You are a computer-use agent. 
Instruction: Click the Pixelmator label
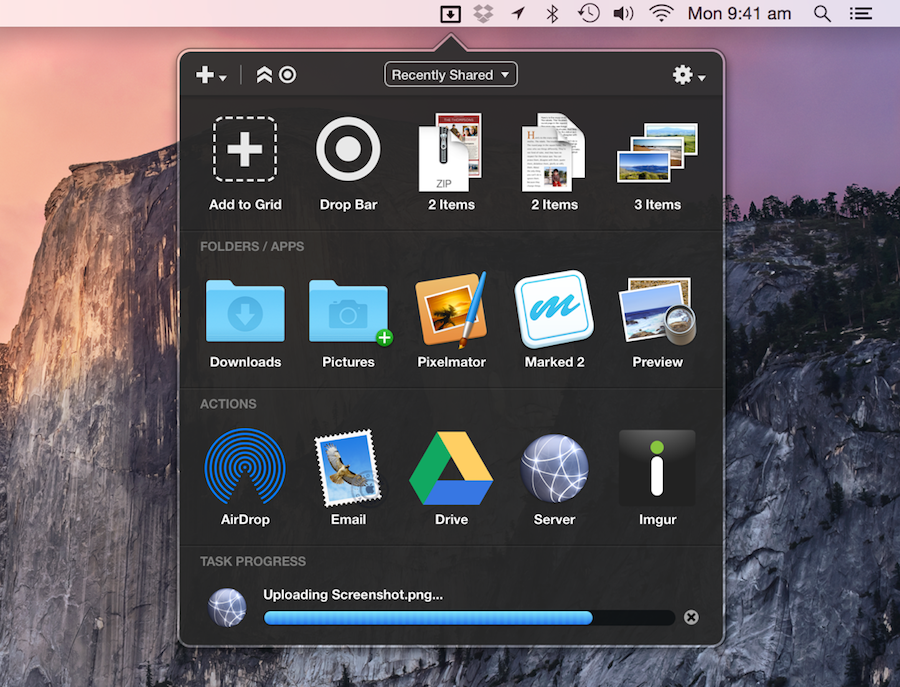click(x=451, y=362)
